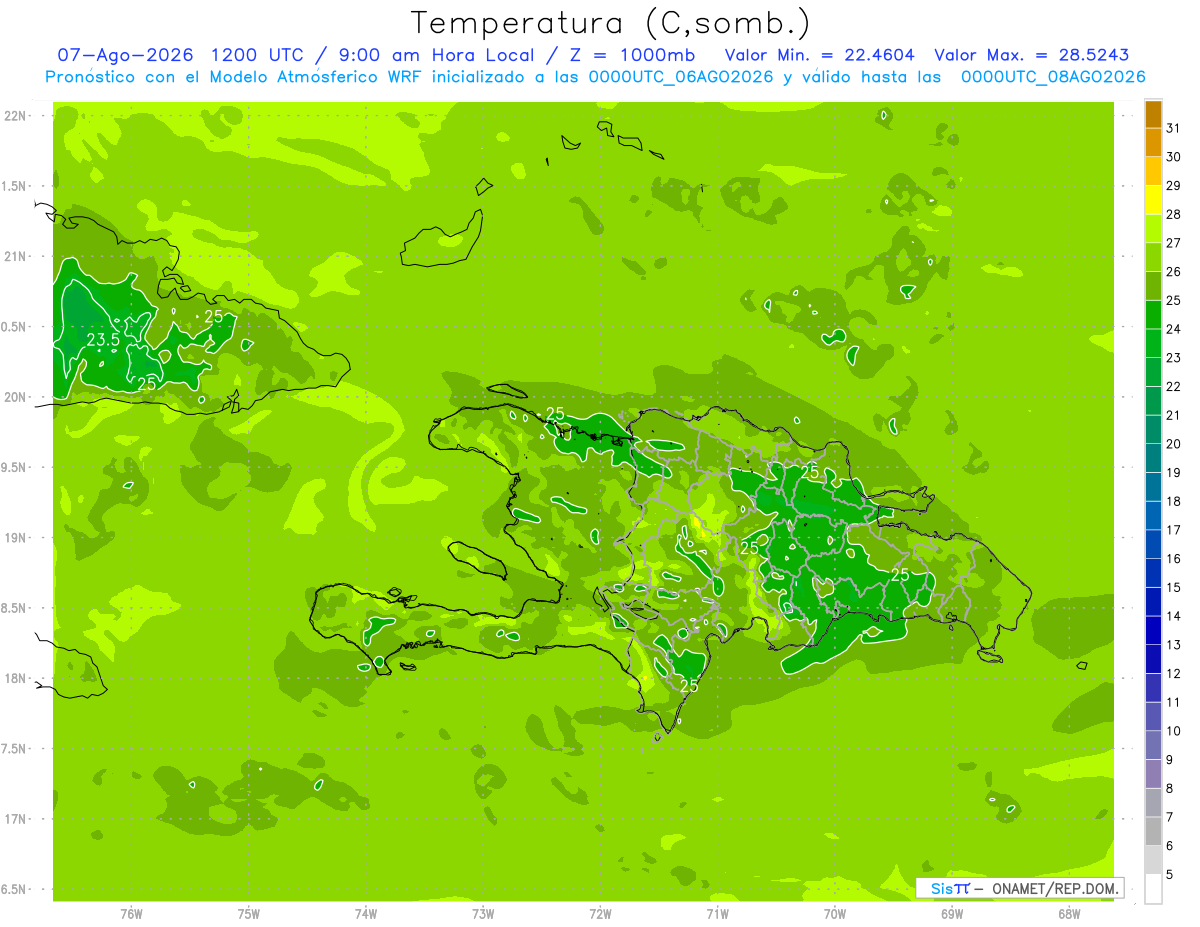Click the light green swatch between 26 and 27
The width and height of the screenshot is (1200, 927).
click(1153, 257)
